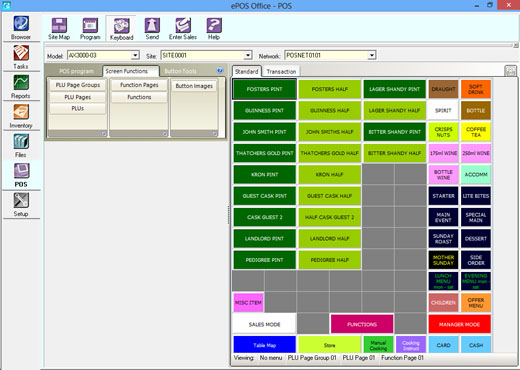
Task: Select the MOTHER SUNDAY key
Action: pos(443,260)
